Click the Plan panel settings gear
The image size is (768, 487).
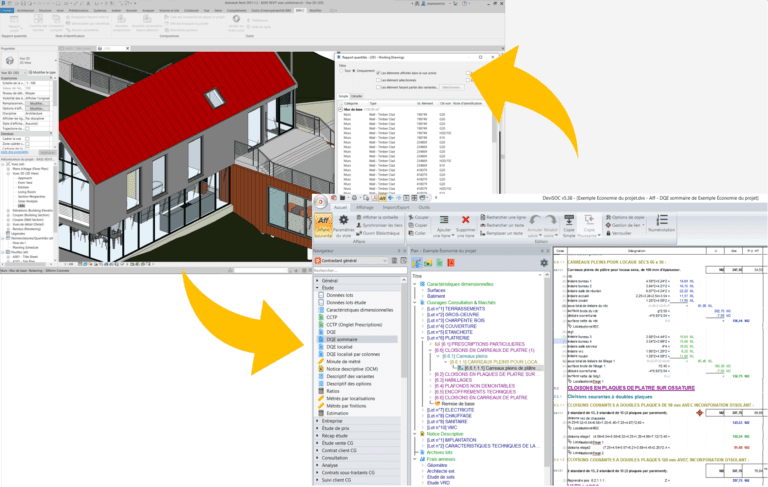544,263
